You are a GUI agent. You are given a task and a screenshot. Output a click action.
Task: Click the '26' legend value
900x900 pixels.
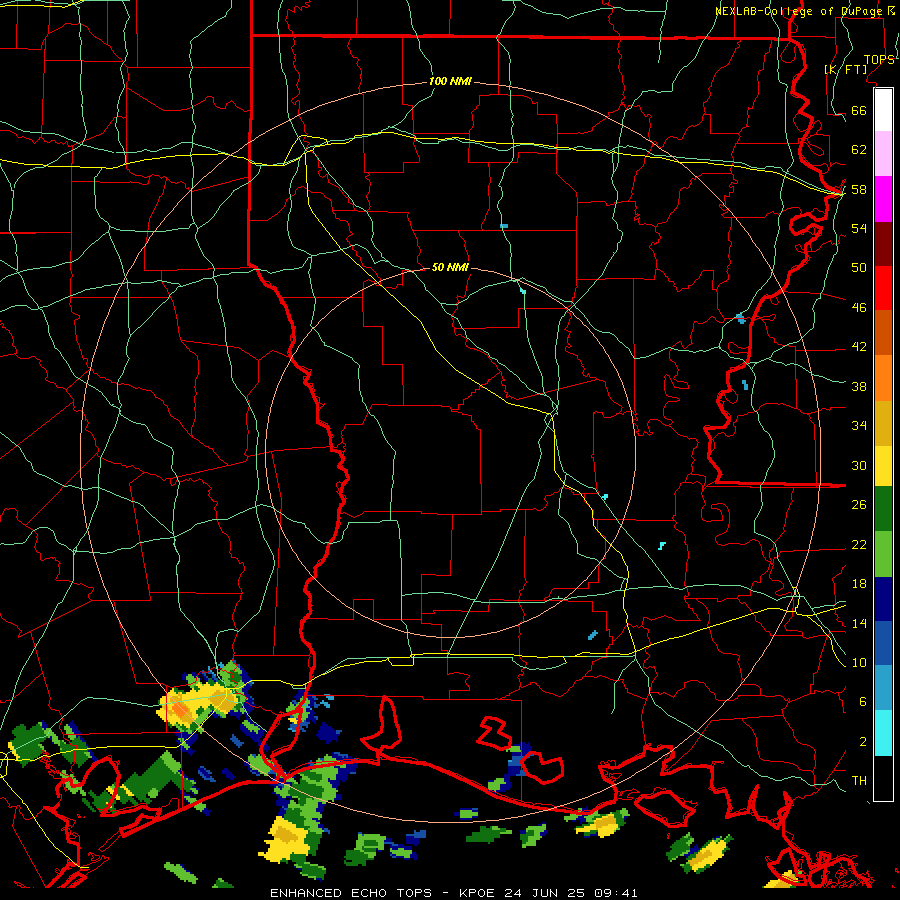[859, 505]
